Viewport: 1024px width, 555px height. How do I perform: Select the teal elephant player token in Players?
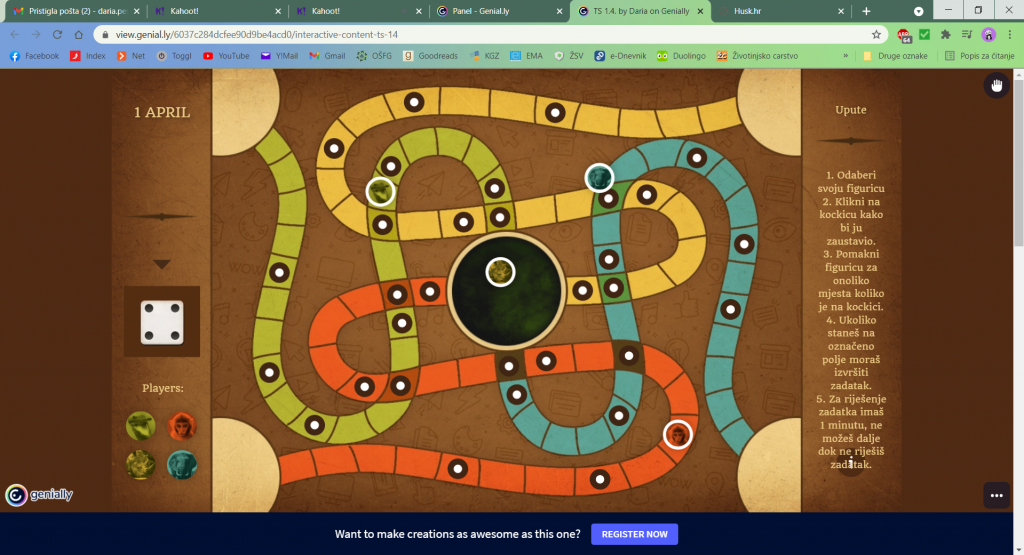coord(182,464)
